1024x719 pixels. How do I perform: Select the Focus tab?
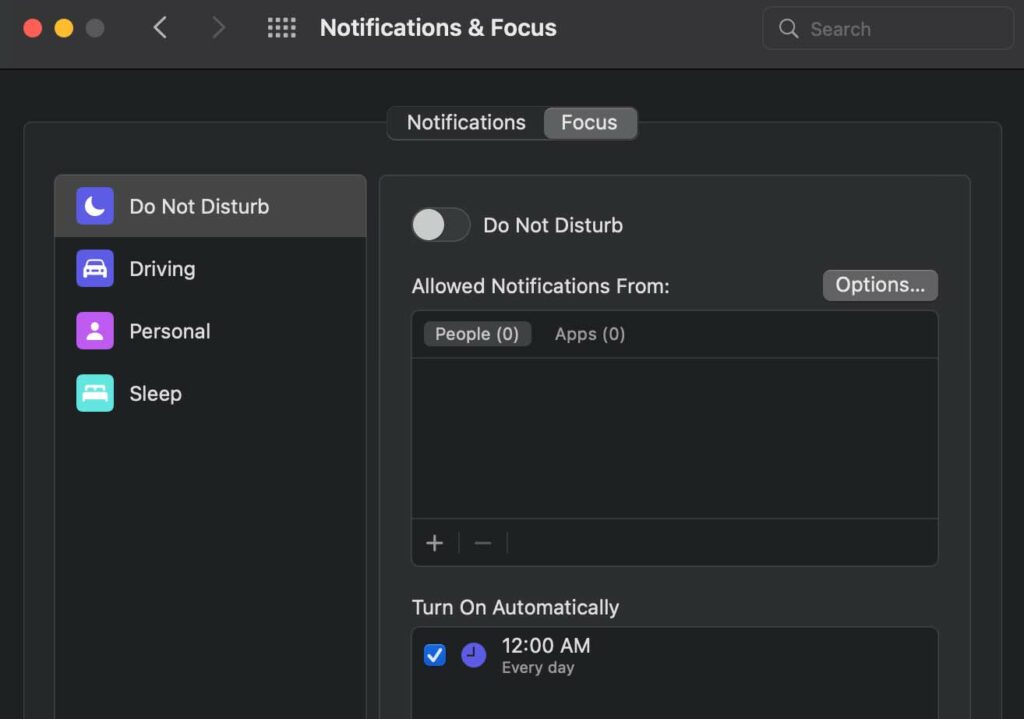[x=589, y=123]
